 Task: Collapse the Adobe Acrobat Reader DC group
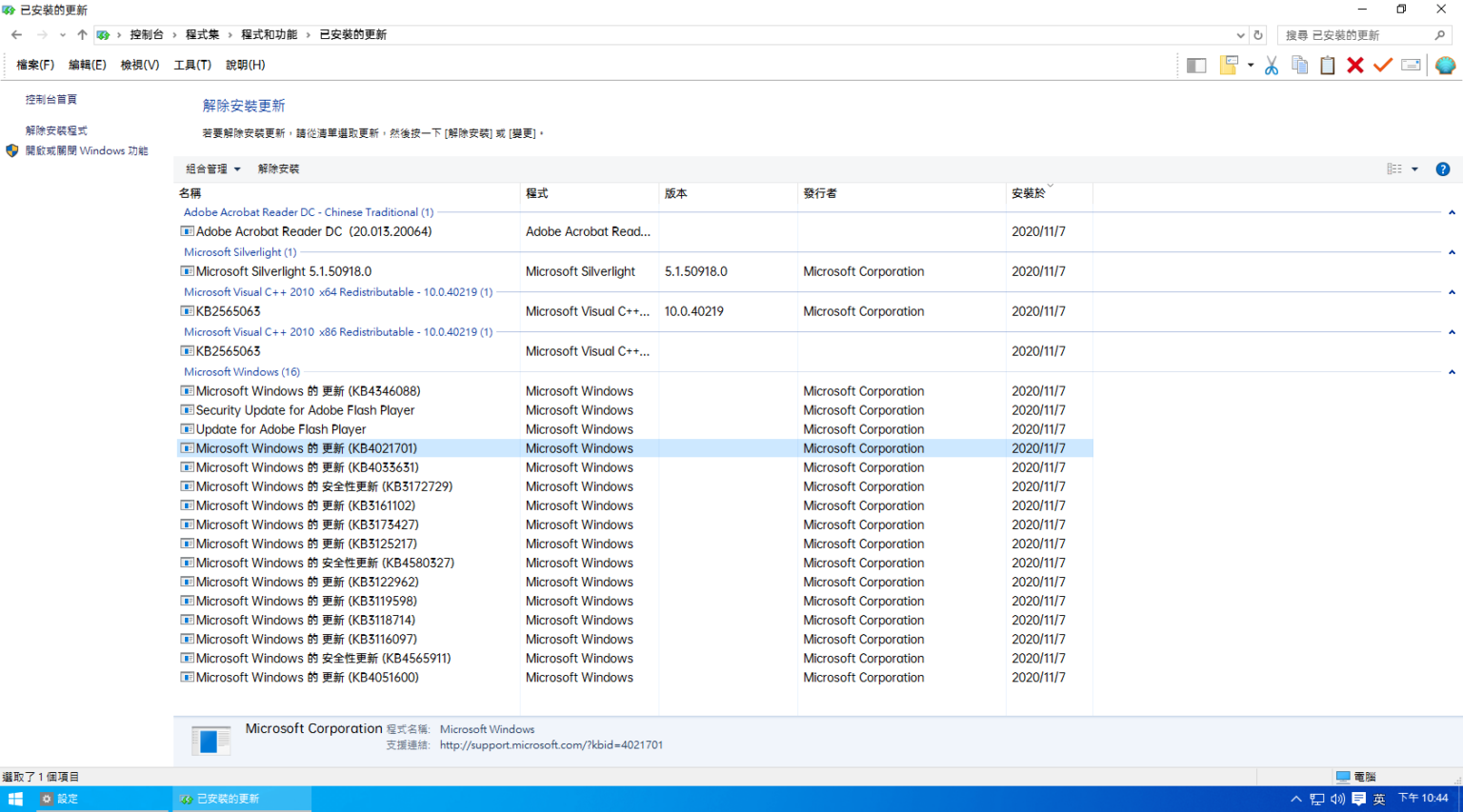[x=1452, y=212]
